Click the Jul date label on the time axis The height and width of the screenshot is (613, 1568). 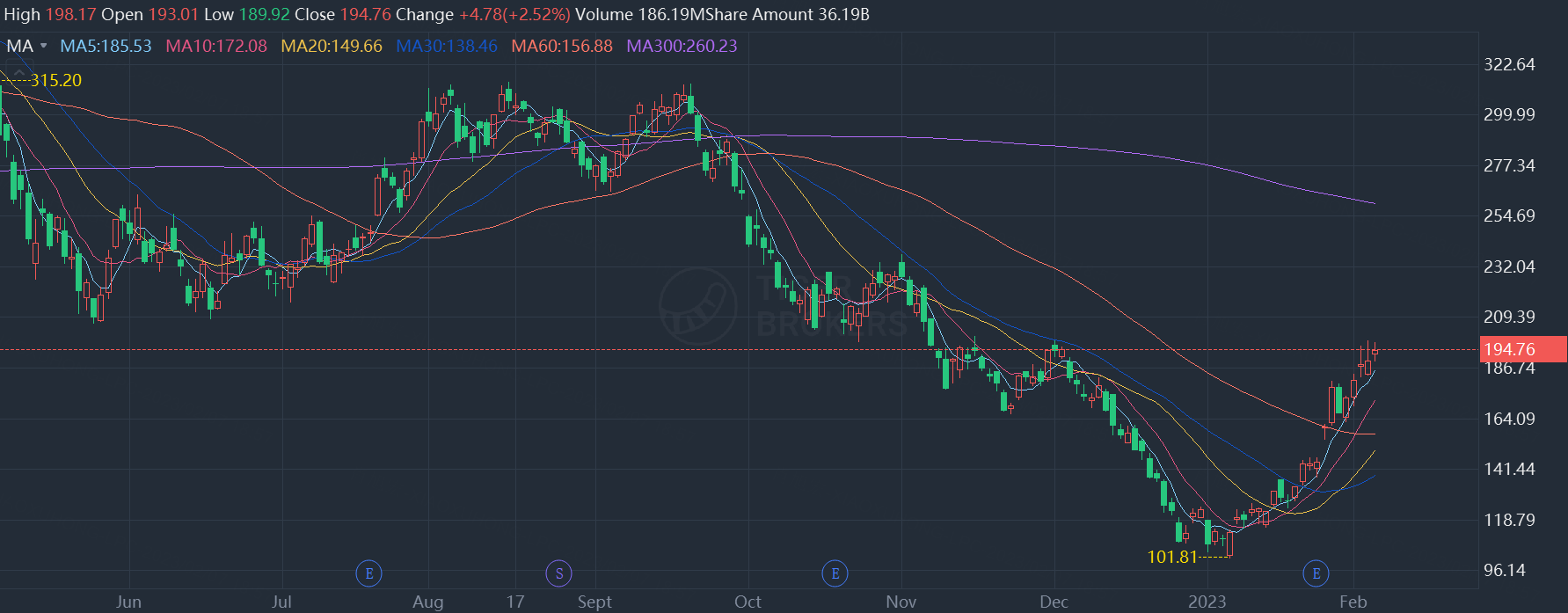(281, 602)
